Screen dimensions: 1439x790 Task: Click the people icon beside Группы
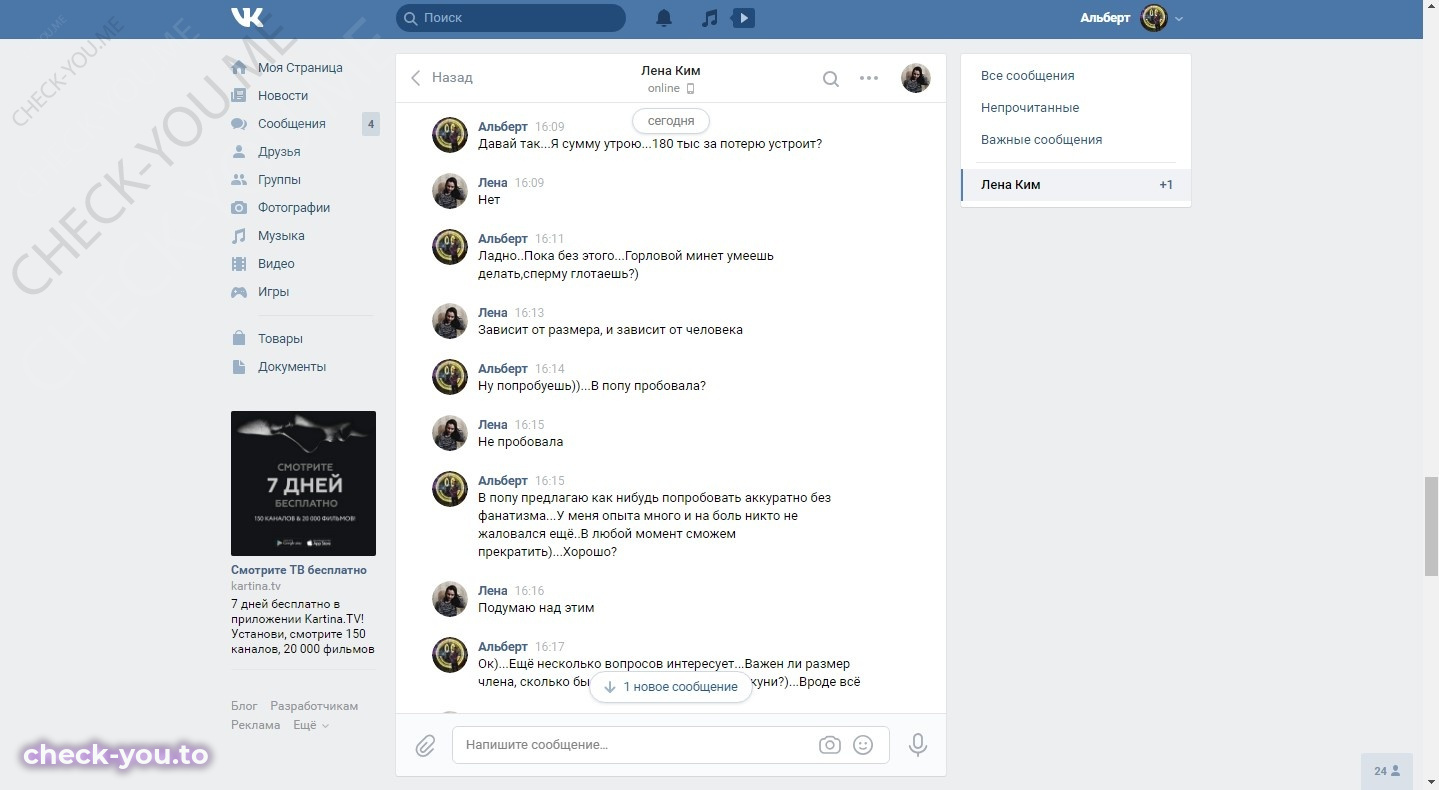(239, 180)
